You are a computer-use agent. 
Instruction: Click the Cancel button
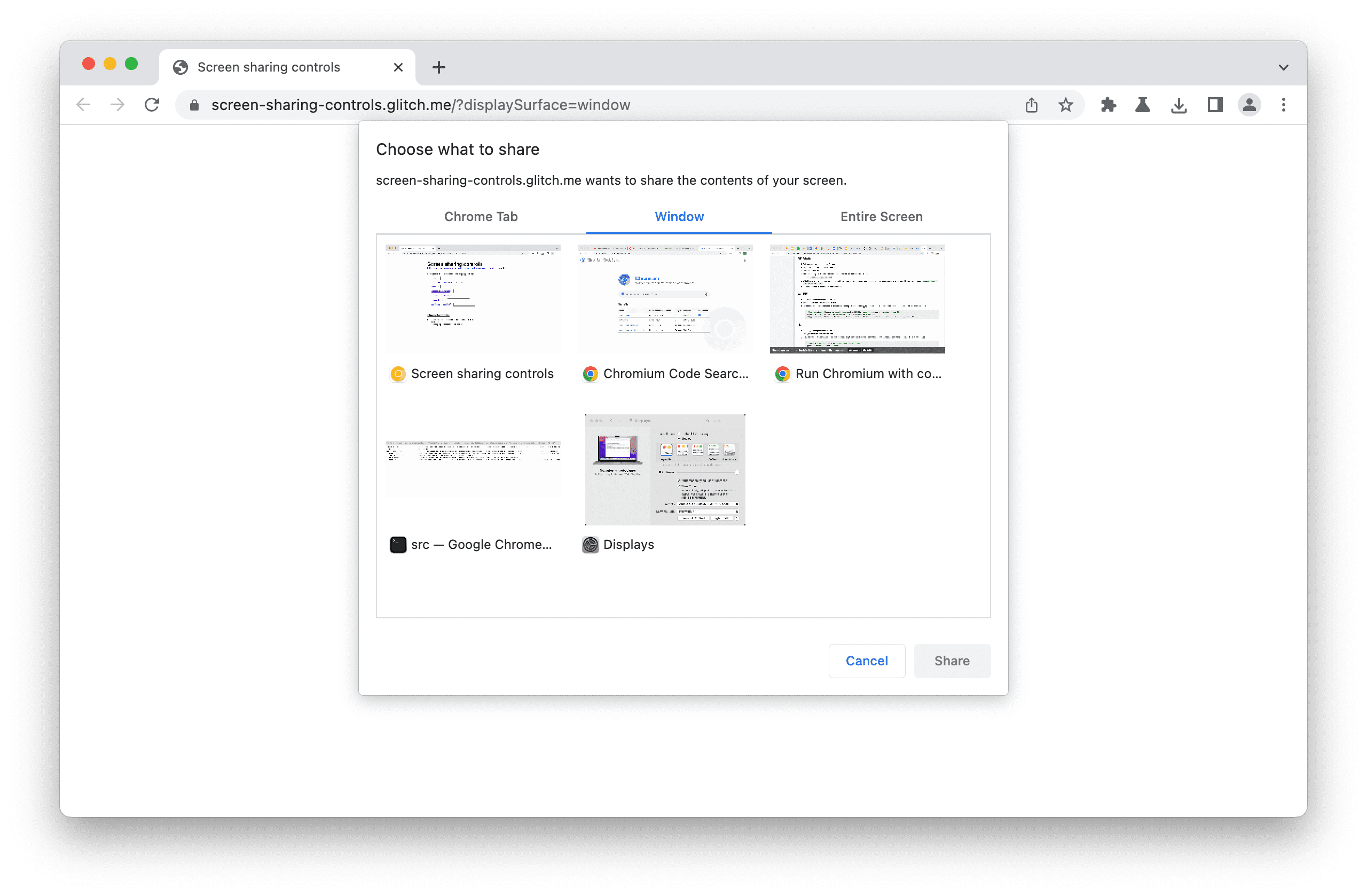866,659
